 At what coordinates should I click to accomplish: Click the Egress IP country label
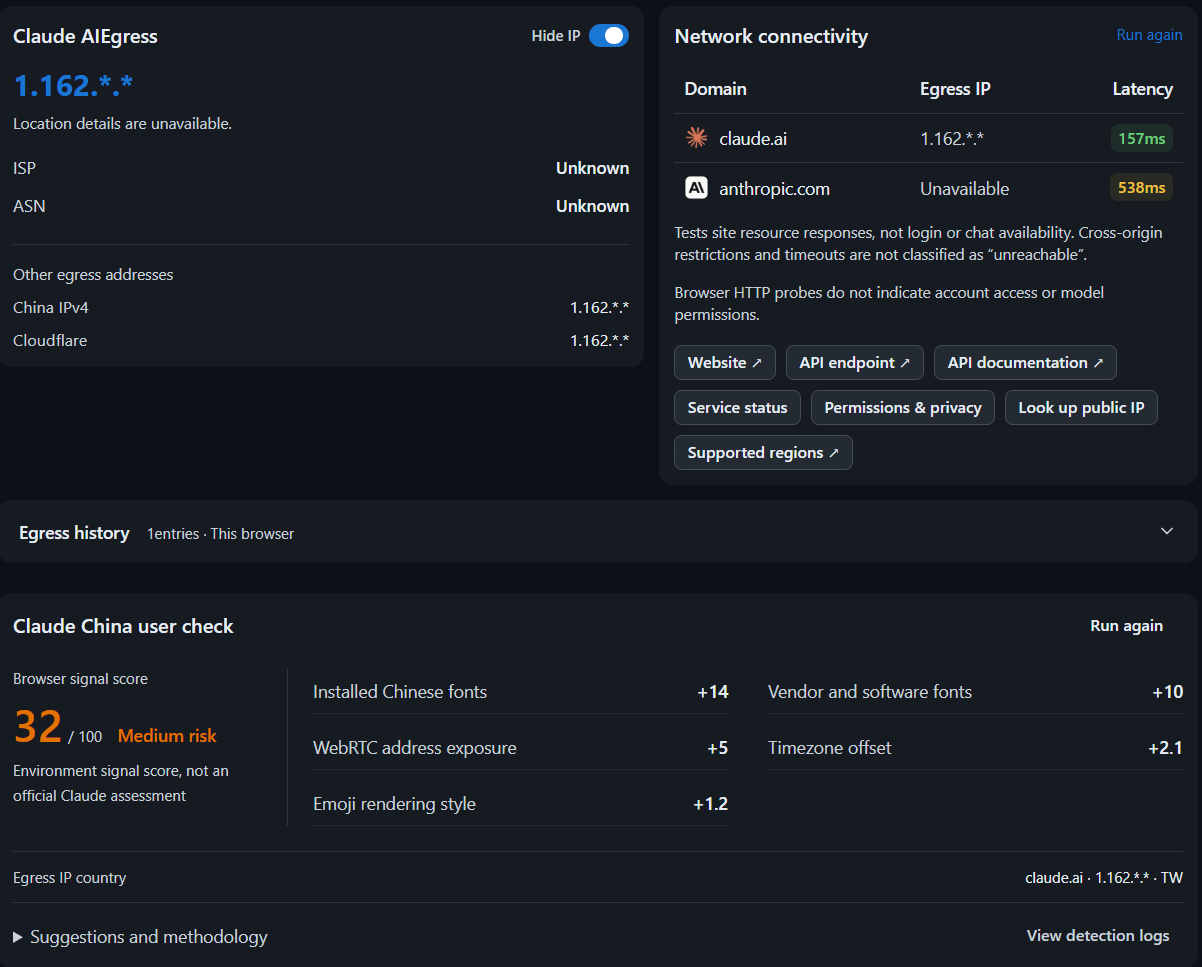(70, 878)
